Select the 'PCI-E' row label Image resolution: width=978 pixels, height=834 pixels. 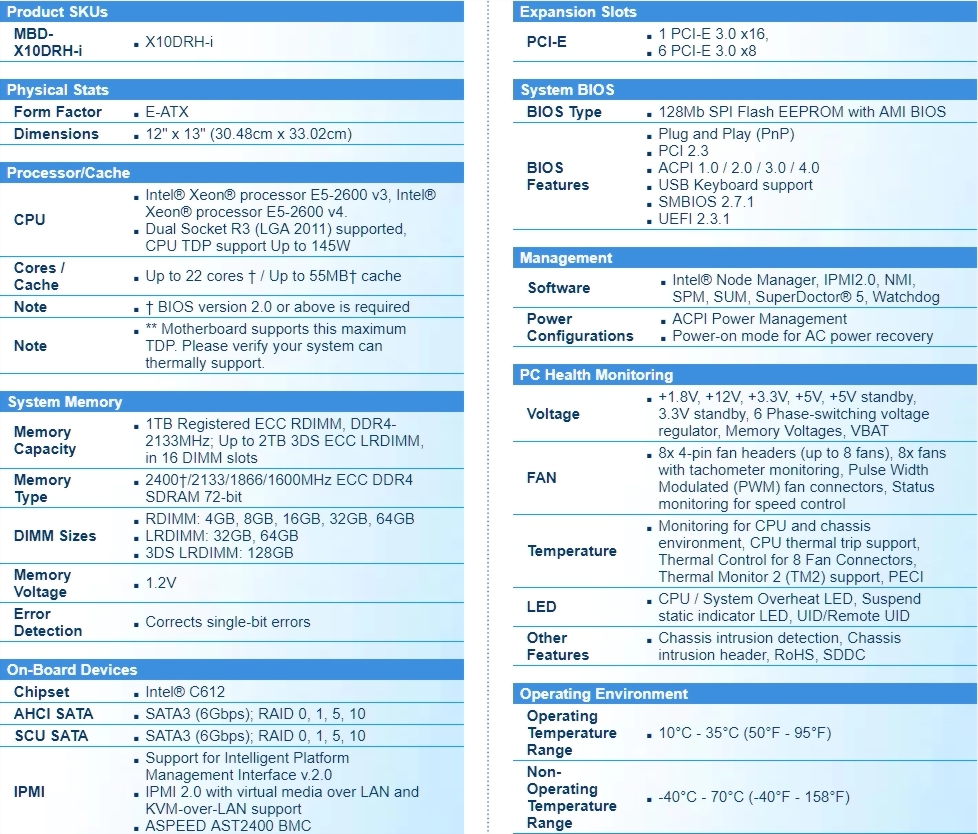(546, 42)
